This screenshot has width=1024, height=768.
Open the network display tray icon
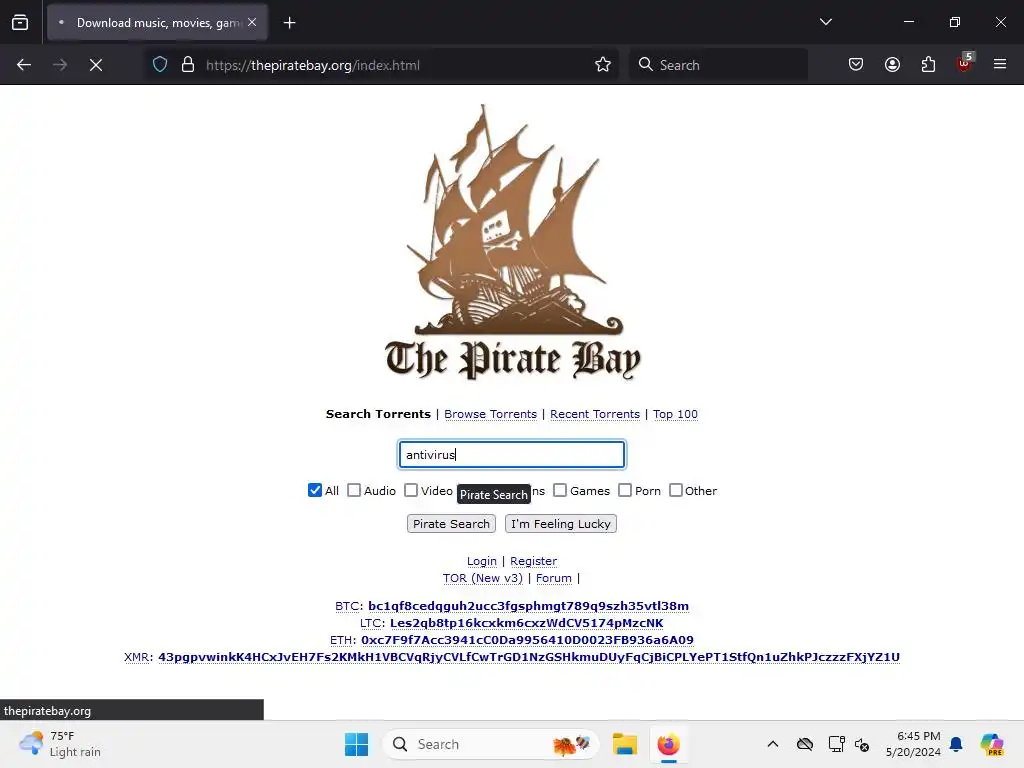837,744
